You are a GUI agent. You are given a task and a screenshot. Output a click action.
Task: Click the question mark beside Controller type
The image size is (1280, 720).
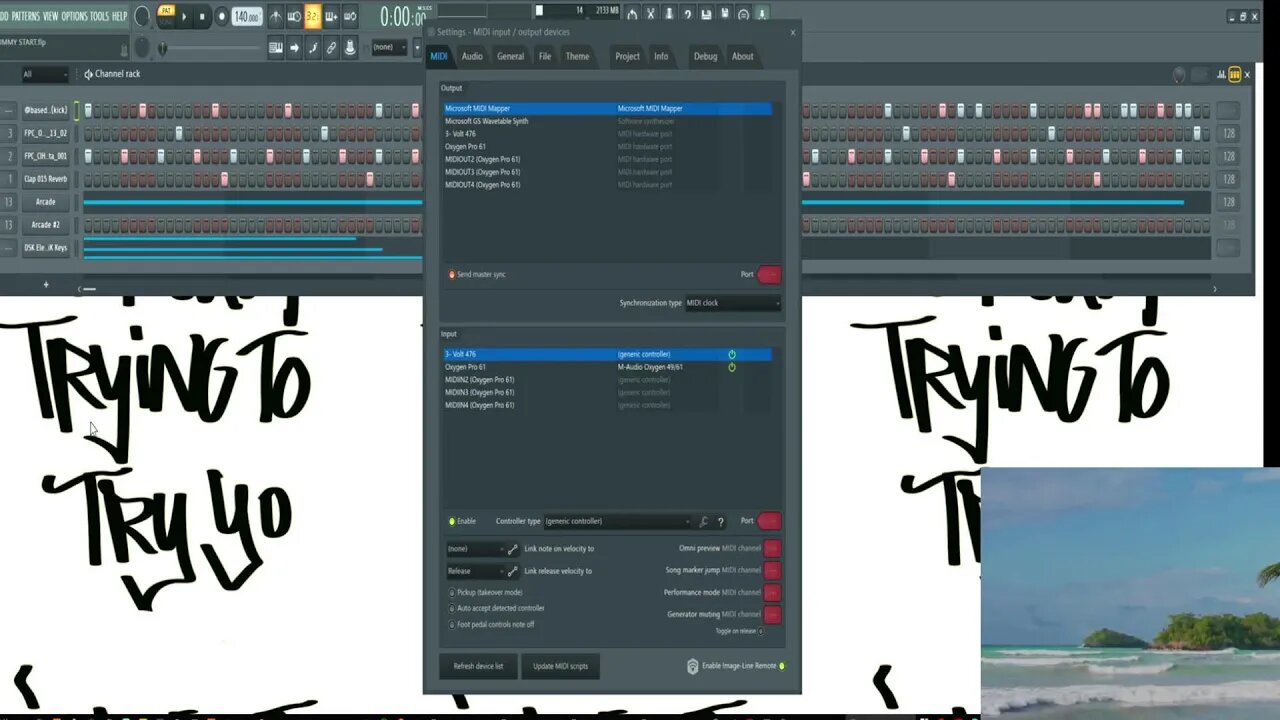click(x=720, y=522)
